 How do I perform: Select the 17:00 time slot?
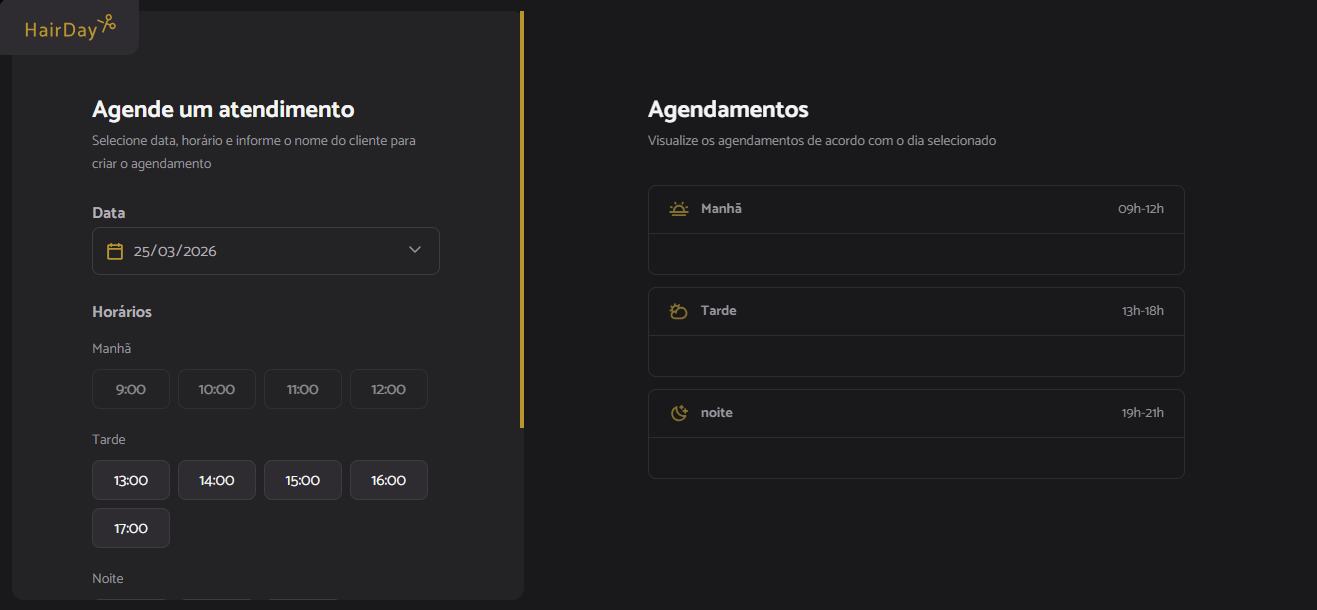131,528
